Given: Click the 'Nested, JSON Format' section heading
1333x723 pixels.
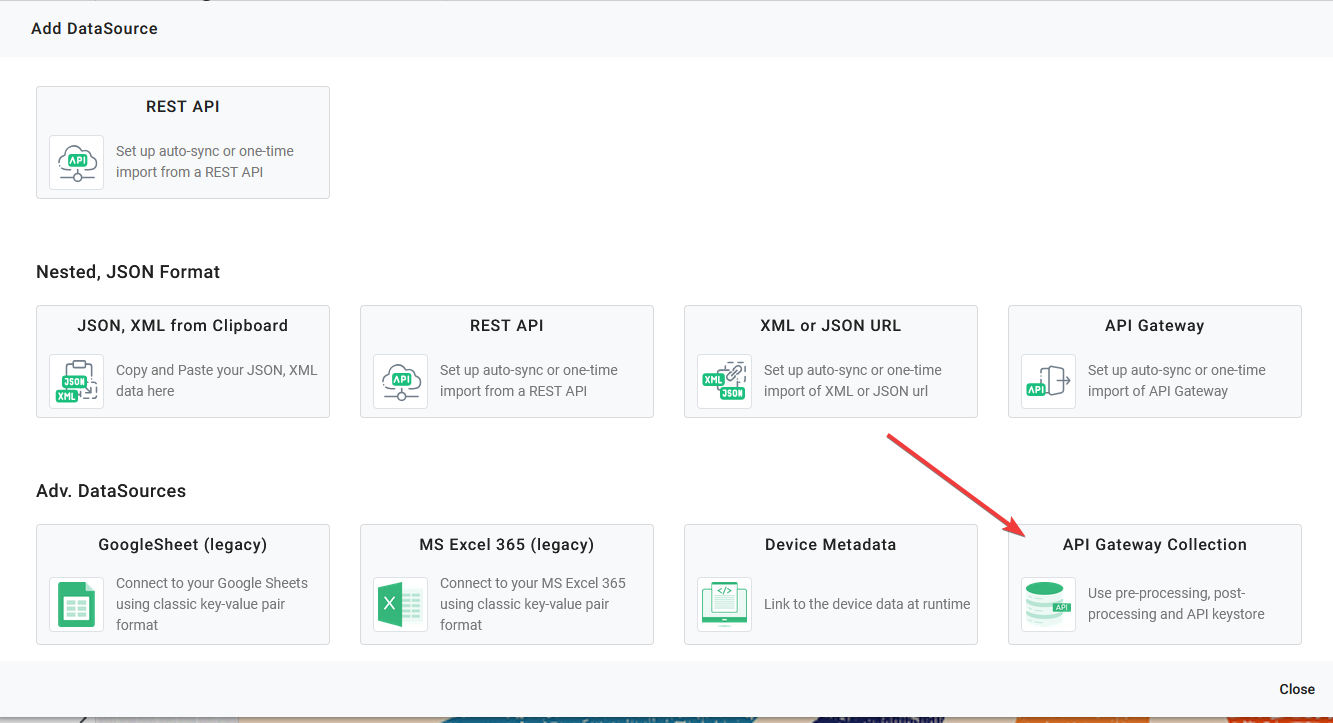Looking at the screenshot, I should tap(128, 272).
